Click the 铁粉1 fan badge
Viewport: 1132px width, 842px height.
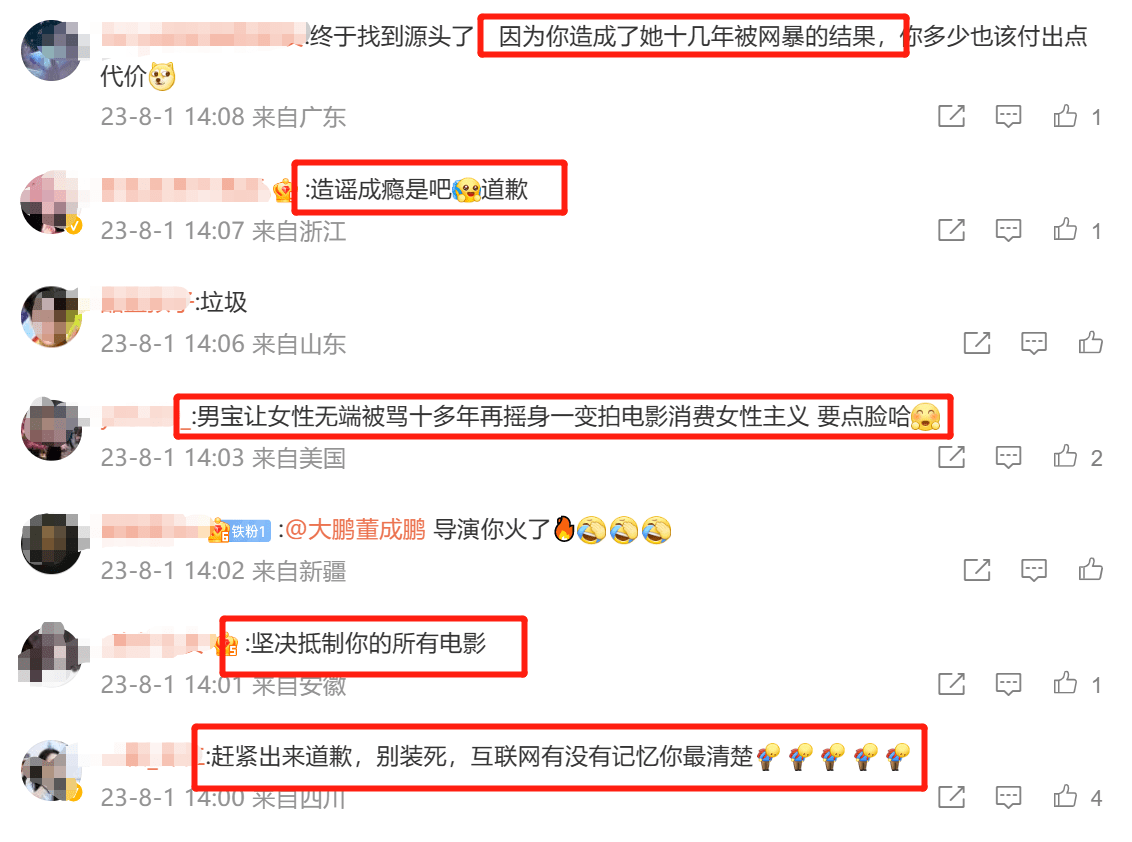pyautogui.click(x=248, y=531)
